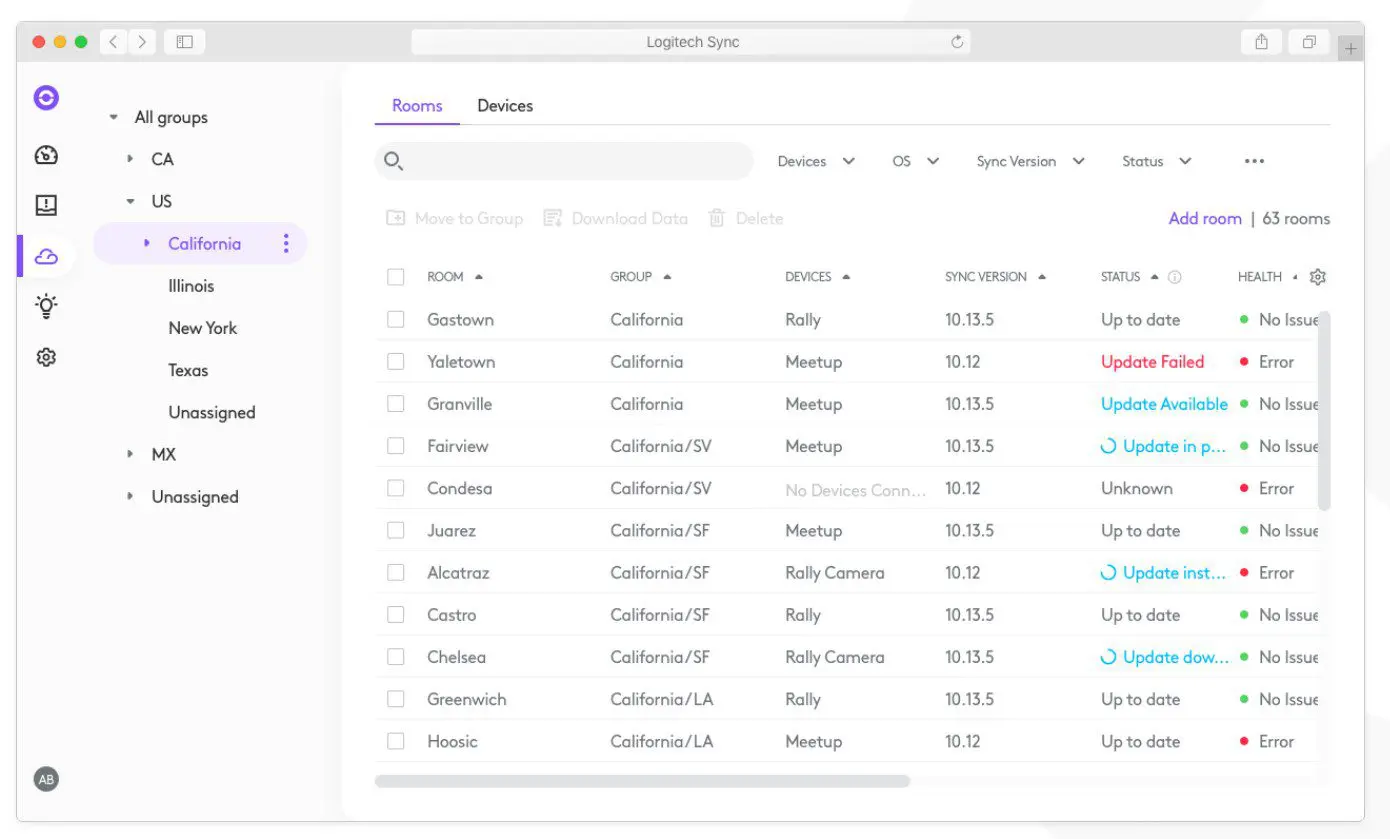Click the browser back arrow
1390x839 pixels.
(113, 42)
